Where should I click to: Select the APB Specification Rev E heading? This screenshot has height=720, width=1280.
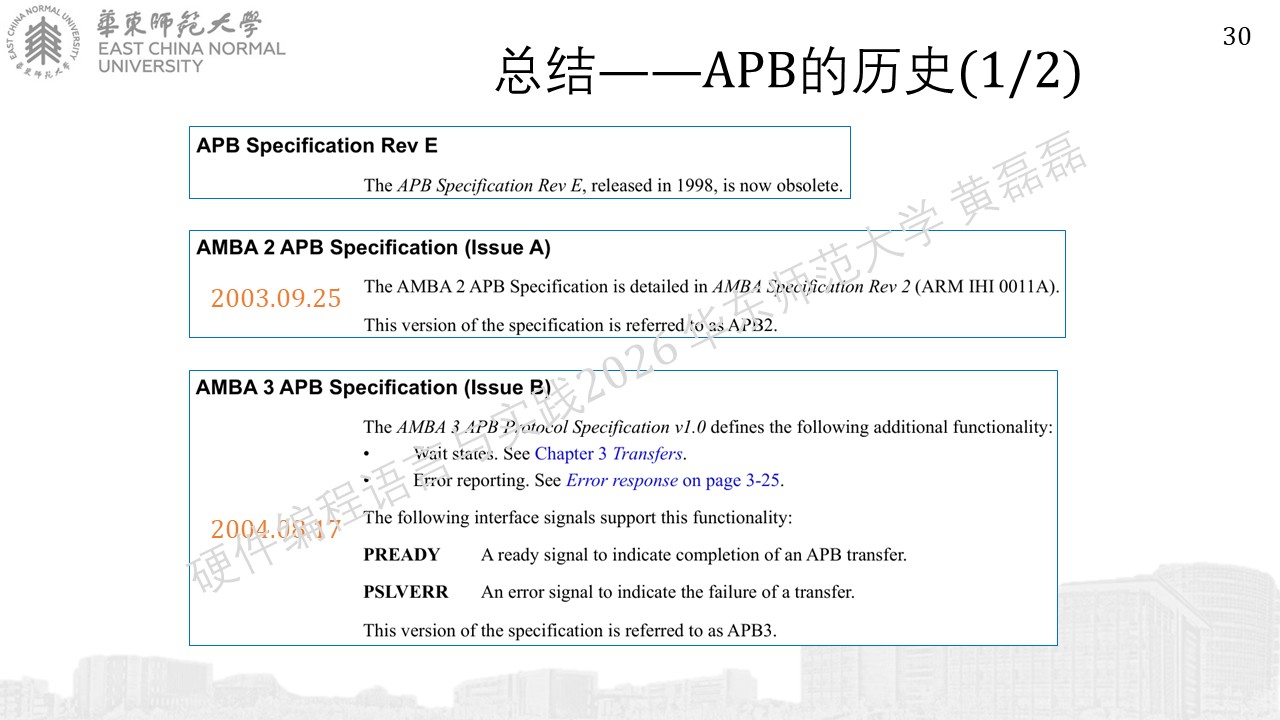tap(317, 145)
